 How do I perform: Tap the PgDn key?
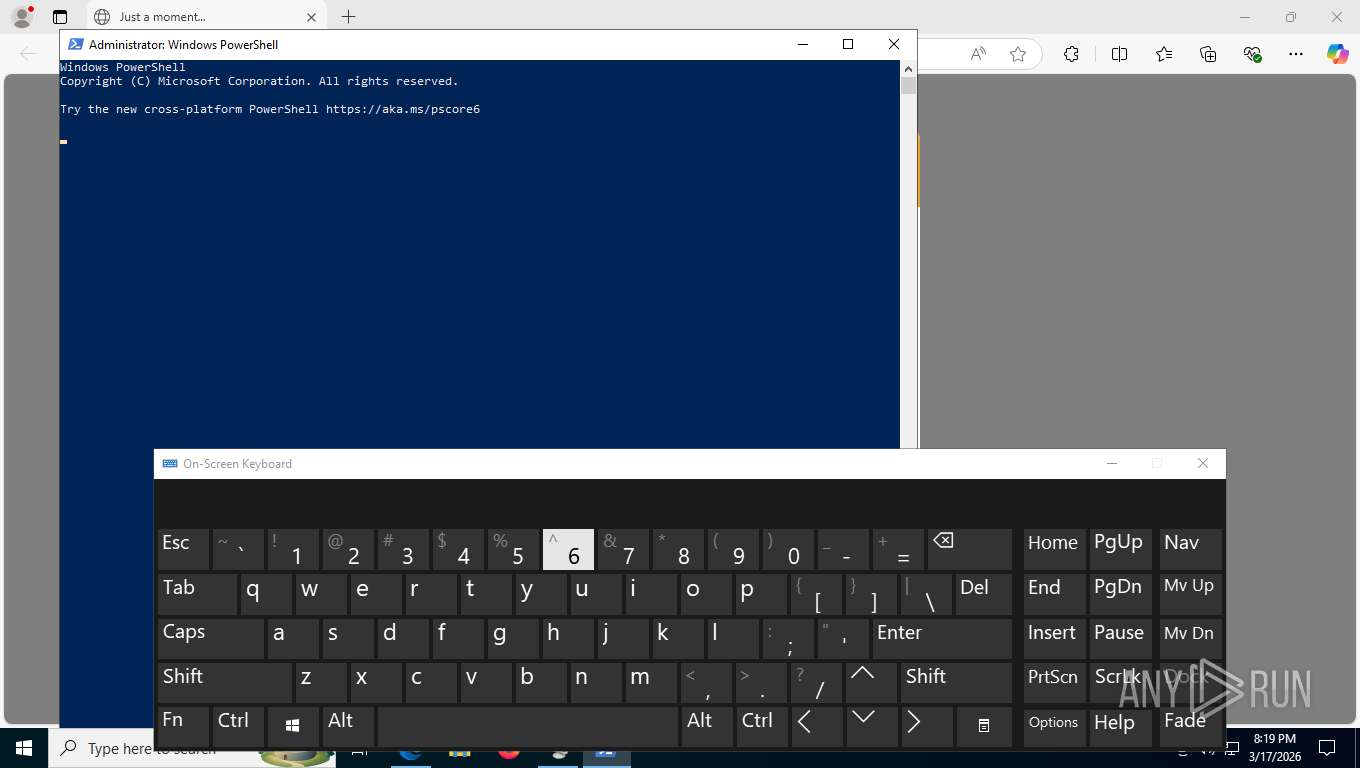pos(1120,594)
